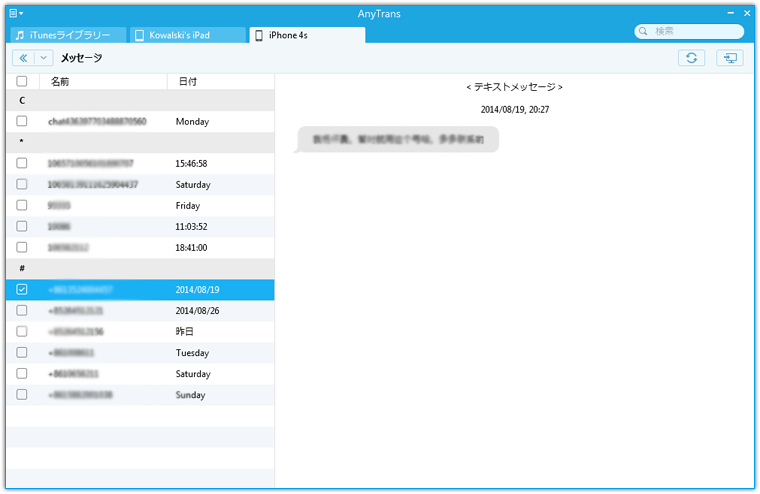Focus the 検索 search field
The height and width of the screenshot is (494, 760).
coord(689,31)
